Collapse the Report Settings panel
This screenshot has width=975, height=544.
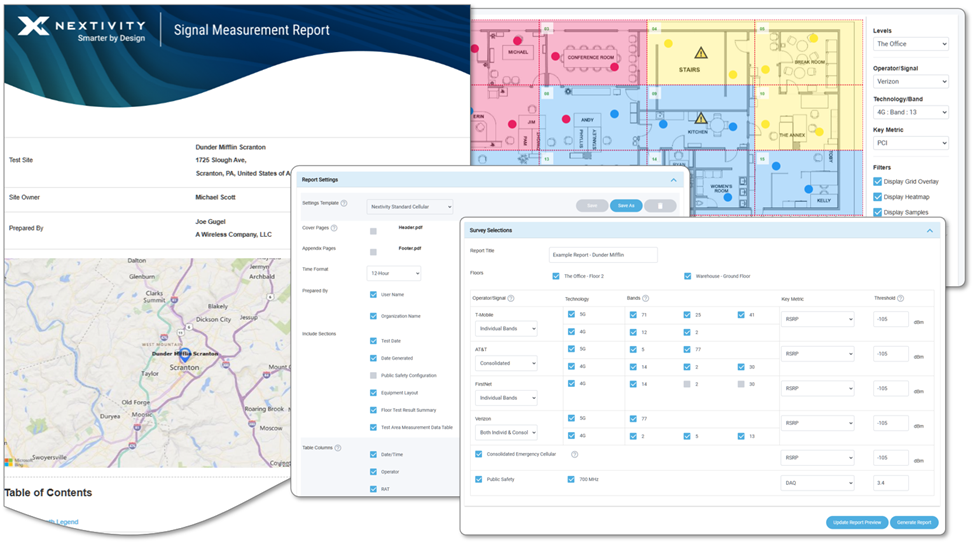click(x=673, y=180)
